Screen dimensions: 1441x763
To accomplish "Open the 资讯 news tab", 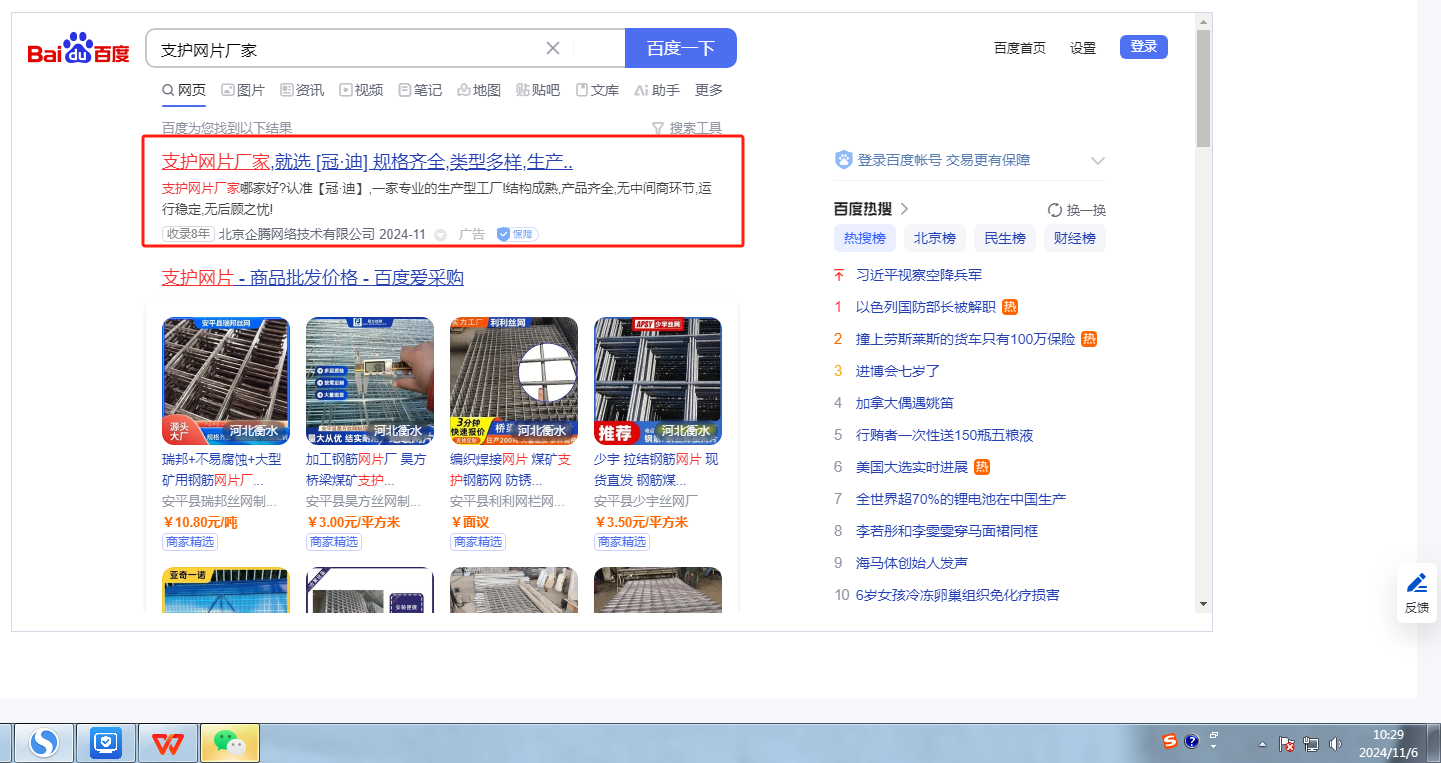I will pos(302,90).
